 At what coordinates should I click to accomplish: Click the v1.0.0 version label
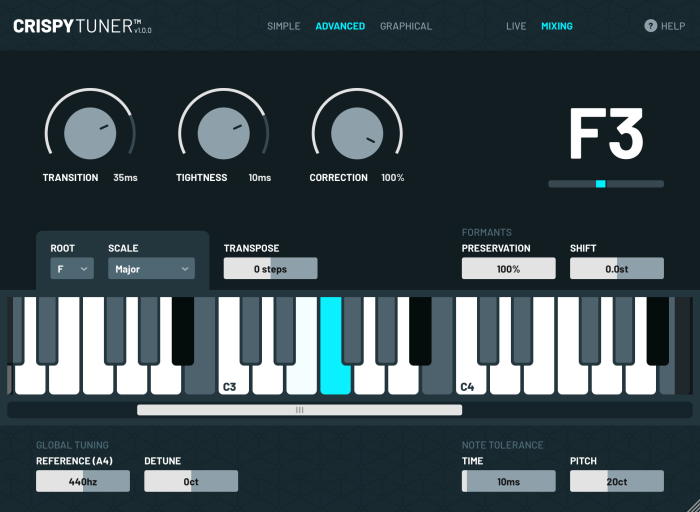143,30
